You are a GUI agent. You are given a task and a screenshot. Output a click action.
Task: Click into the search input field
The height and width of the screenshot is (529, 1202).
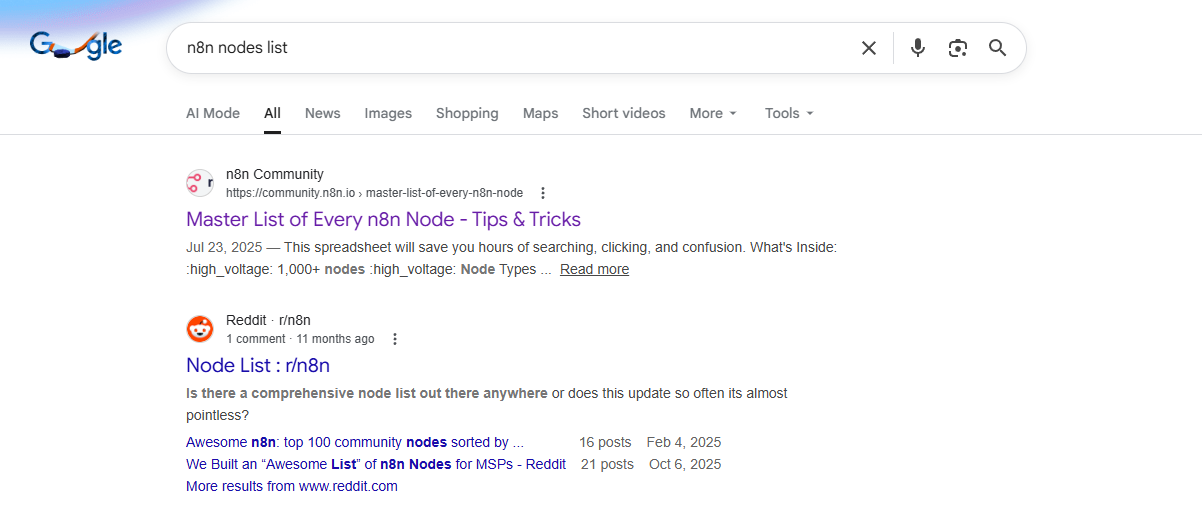coord(500,48)
